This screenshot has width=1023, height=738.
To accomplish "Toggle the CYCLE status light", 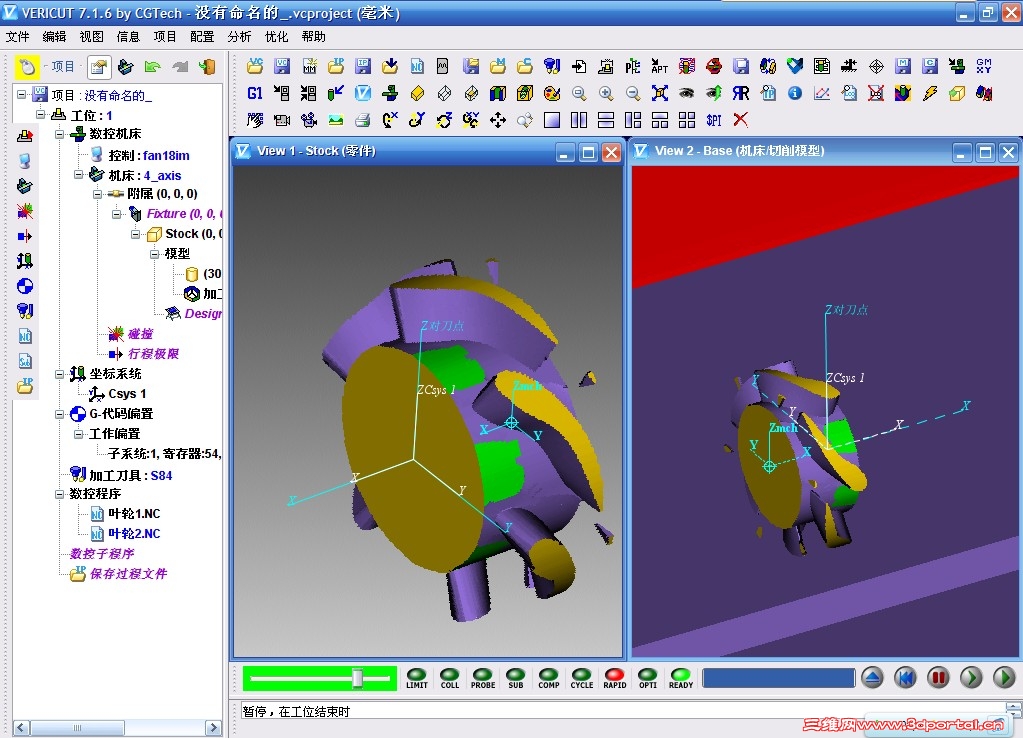I will 581,677.
